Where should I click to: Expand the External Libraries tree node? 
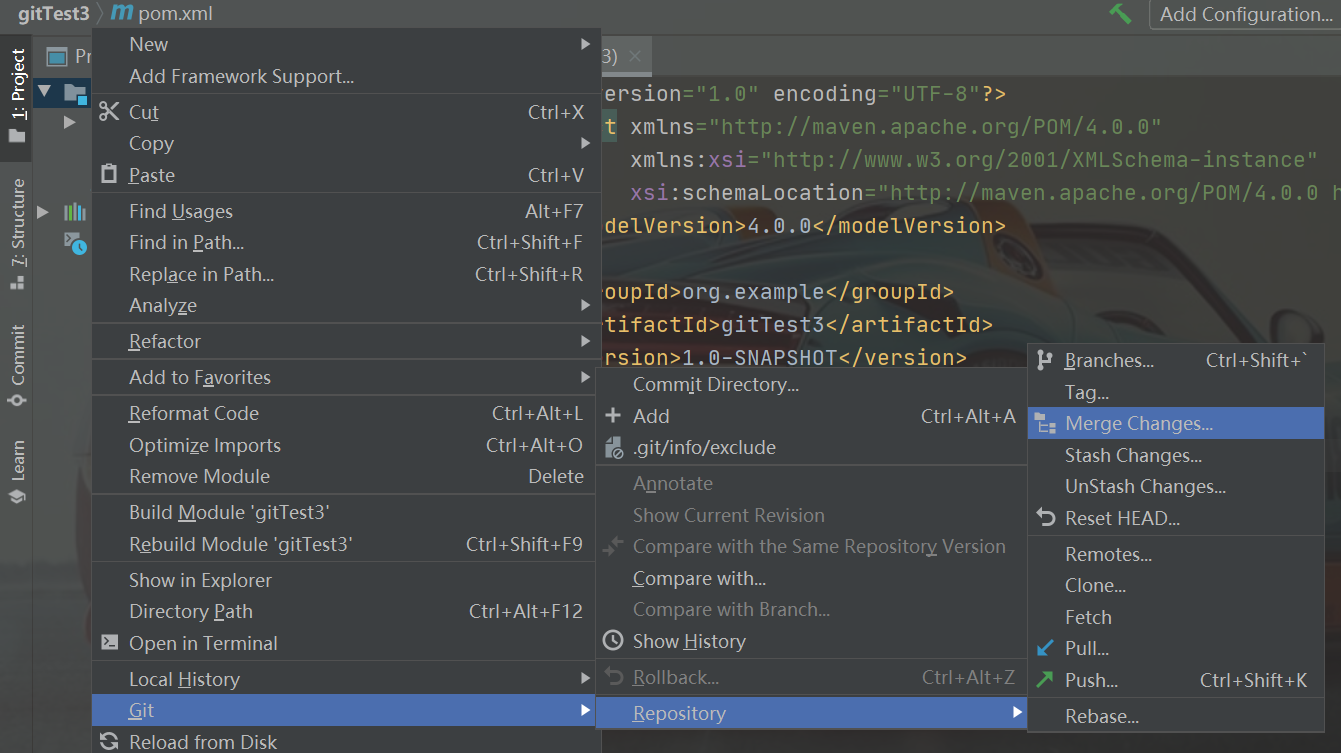point(43,212)
